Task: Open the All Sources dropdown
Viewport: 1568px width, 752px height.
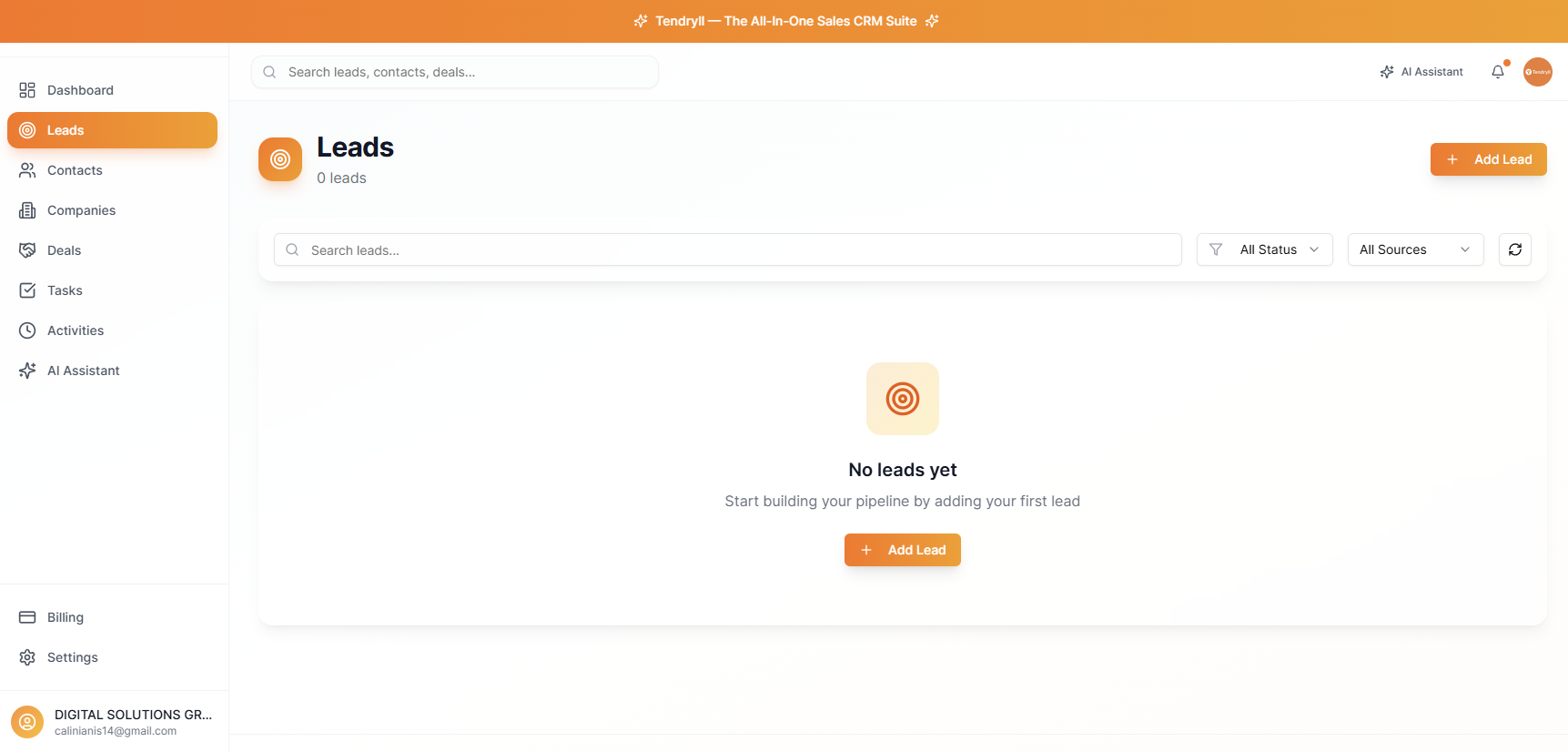Action: (1414, 249)
